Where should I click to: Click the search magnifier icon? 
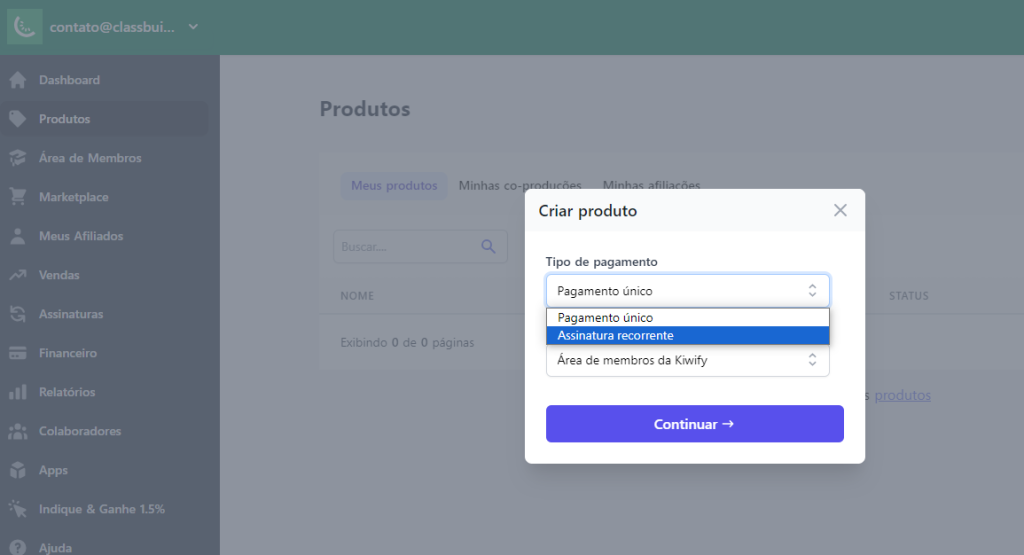488,246
